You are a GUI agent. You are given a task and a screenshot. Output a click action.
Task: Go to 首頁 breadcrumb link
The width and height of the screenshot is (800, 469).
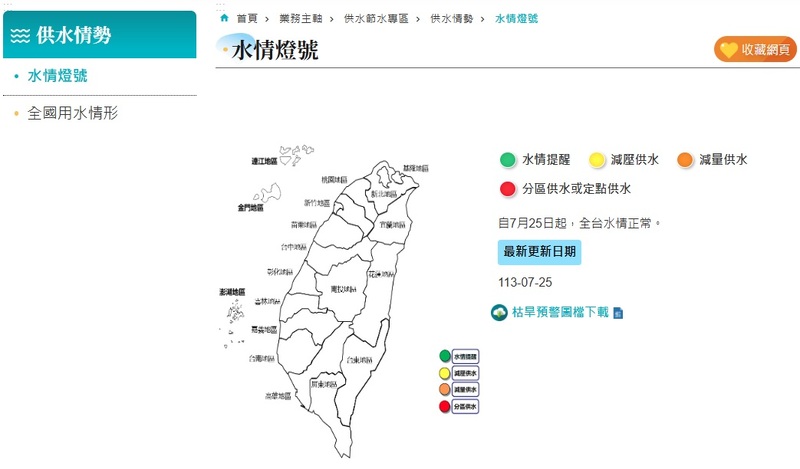247,19
